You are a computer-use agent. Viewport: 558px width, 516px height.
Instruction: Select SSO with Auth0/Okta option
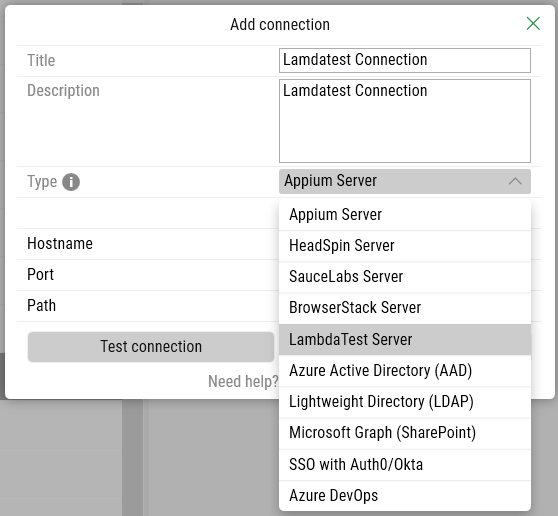coord(405,465)
